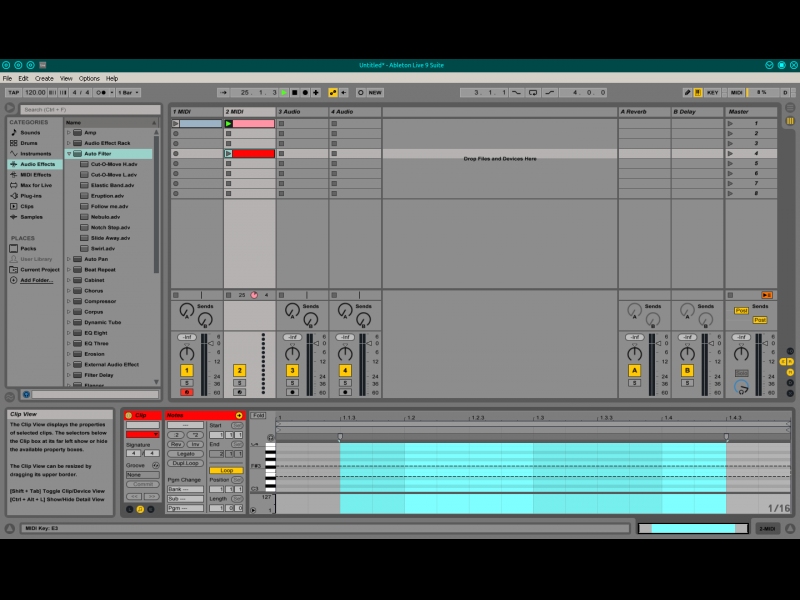800x600 pixels.
Task: Launch Master scene 1
Action: 731,124
